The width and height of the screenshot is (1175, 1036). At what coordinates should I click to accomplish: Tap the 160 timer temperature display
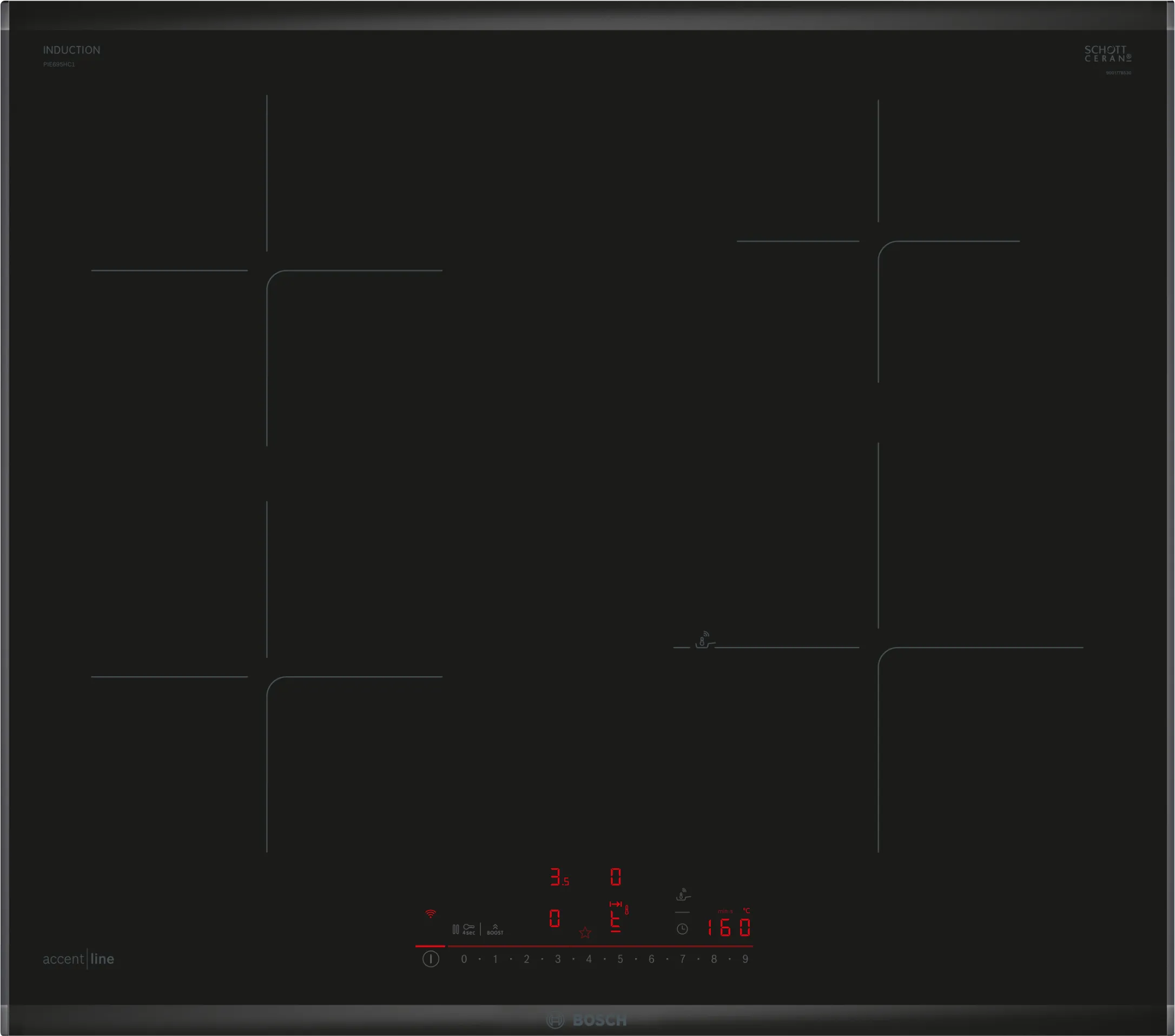728,927
